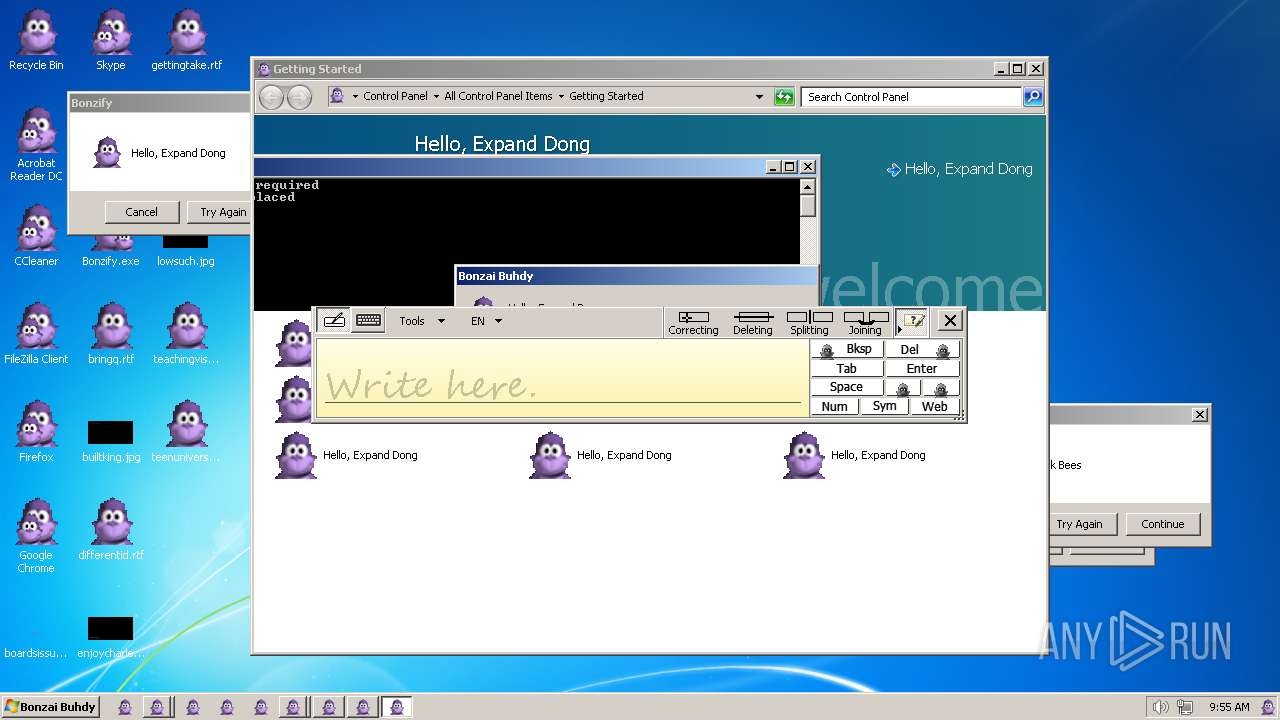Tap the Bksp key
The image size is (1280, 720).
847,349
